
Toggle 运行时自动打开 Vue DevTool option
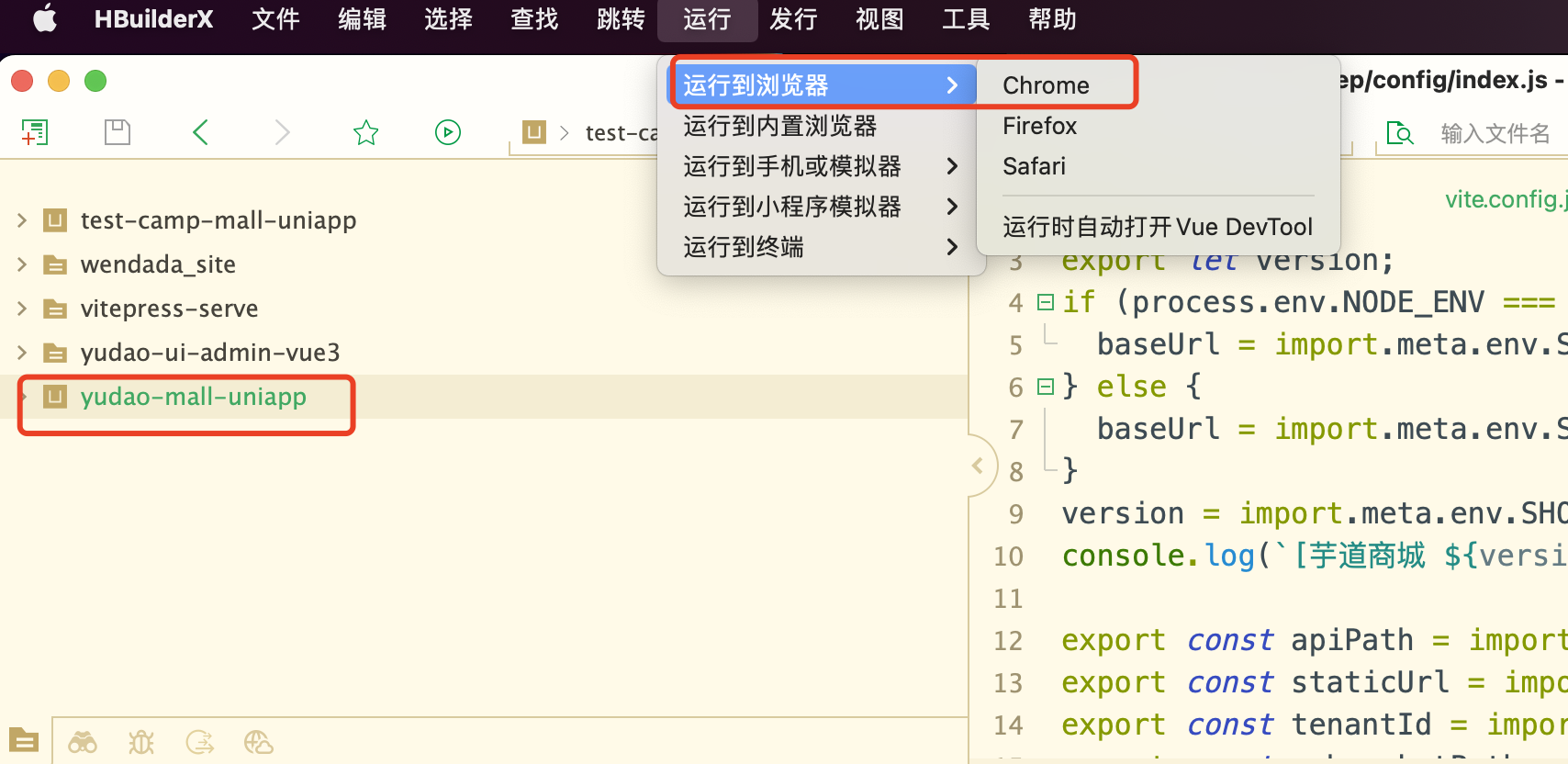pyautogui.click(x=1158, y=227)
